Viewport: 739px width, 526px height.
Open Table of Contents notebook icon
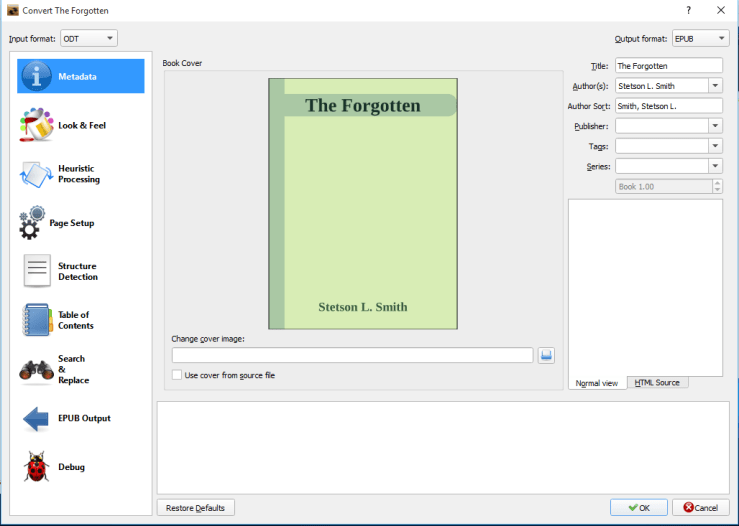click(x=36, y=320)
